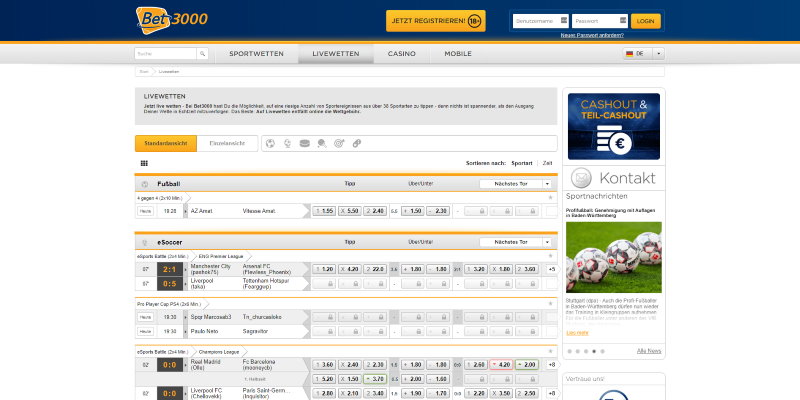800x400 pixels.
Task: Filter by the ice hockey puck icon
Action: tap(305, 143)
